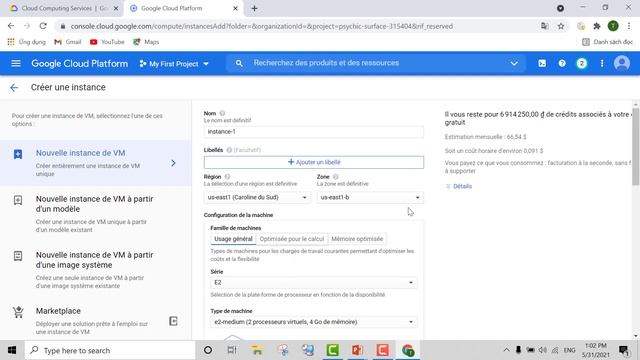The width and height of the screenshot is (640, 360).
Task: Open the My First Project selector
Action: pos(174,64)
